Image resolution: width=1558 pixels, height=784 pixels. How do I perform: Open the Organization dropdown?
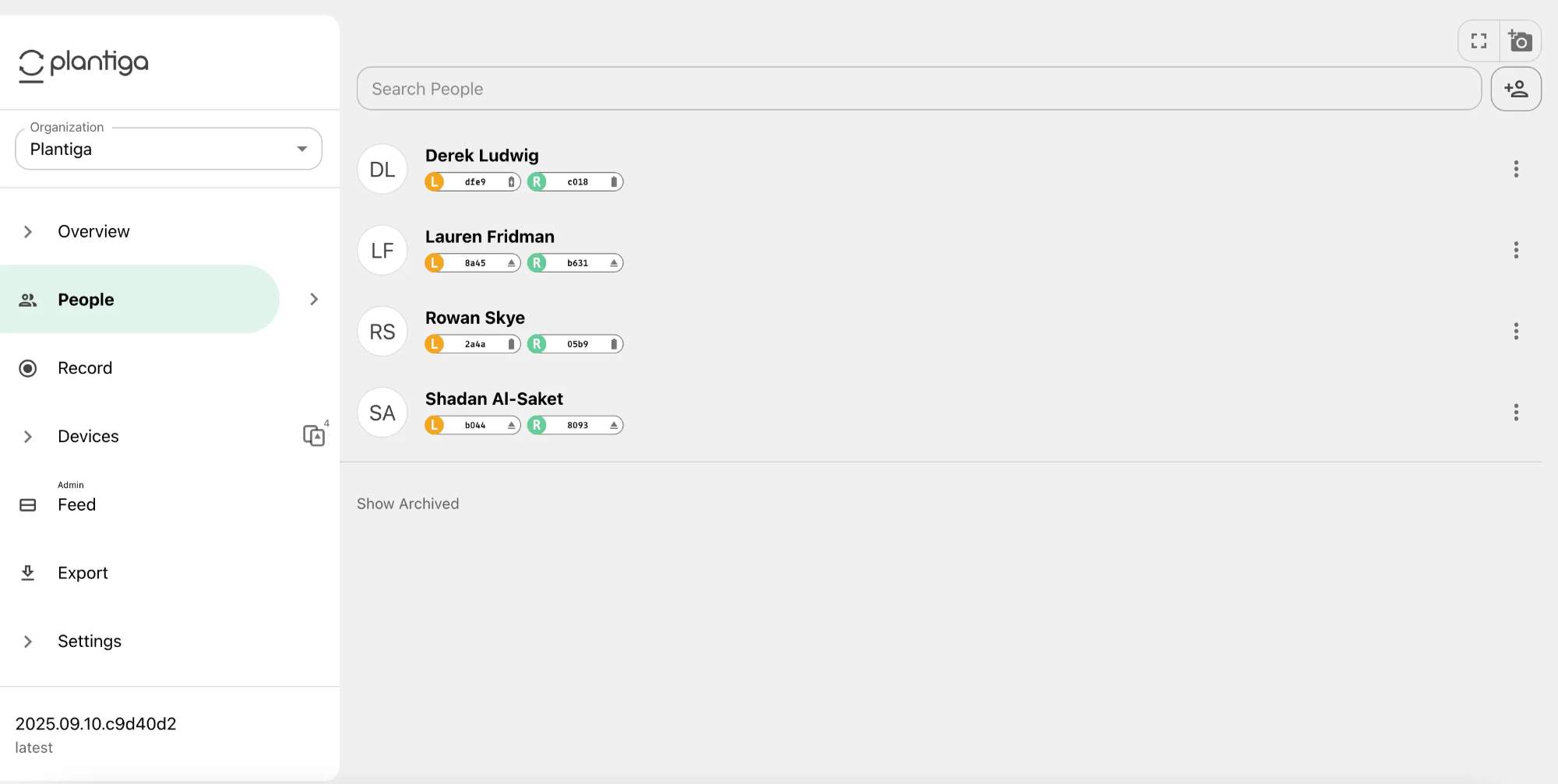168,149
